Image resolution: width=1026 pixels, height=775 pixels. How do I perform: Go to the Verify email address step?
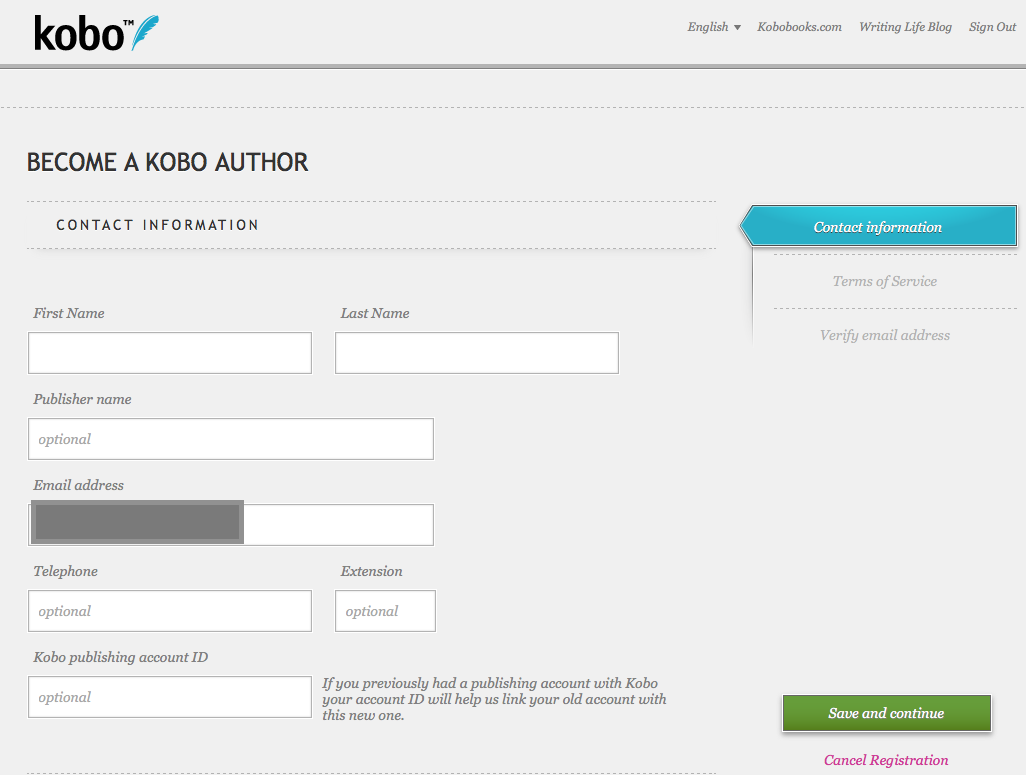[x=885, y=335]
